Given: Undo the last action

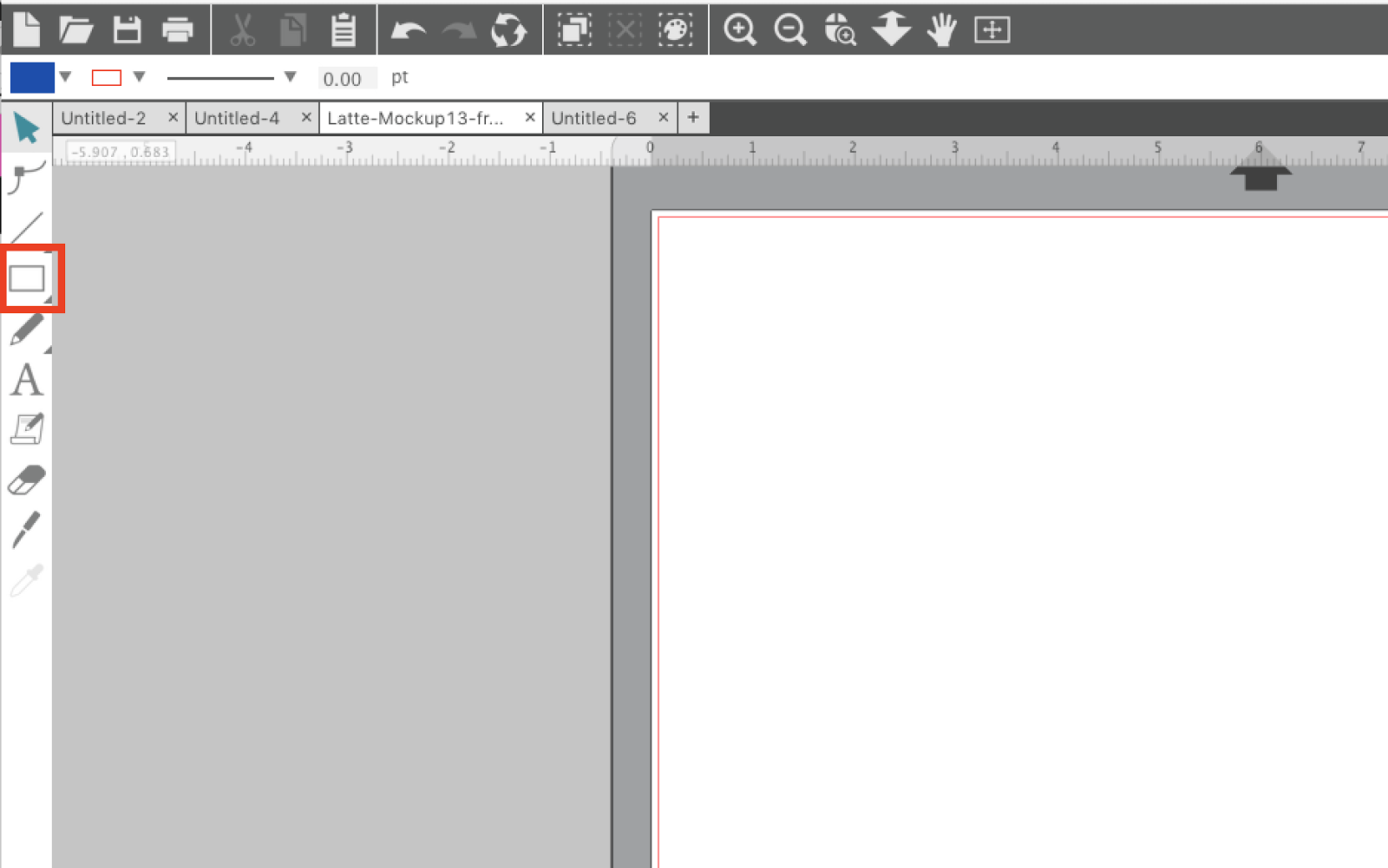Looking at the screenshot, I should pos(407,29).
